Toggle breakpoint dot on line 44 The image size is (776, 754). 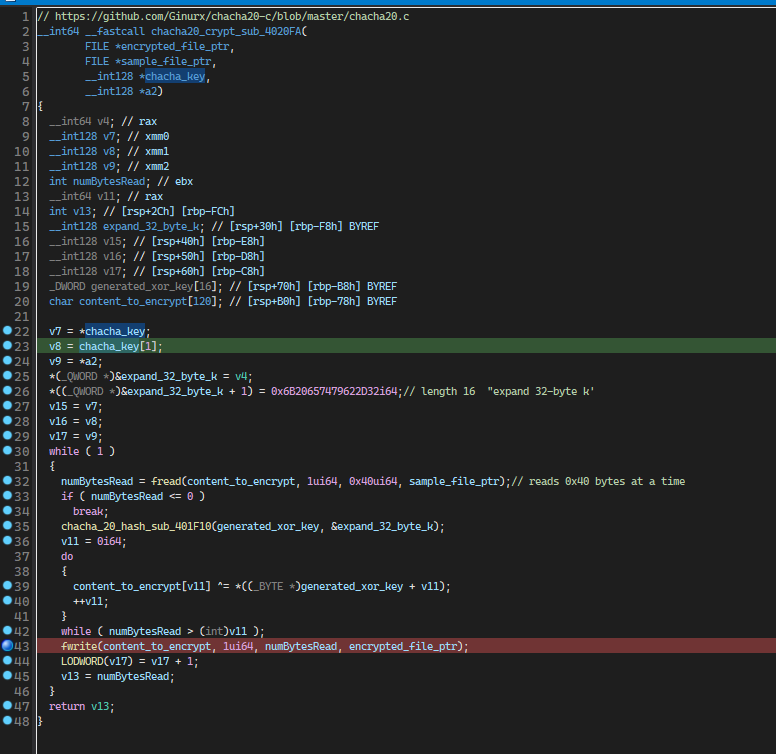(x=7, y=660)
